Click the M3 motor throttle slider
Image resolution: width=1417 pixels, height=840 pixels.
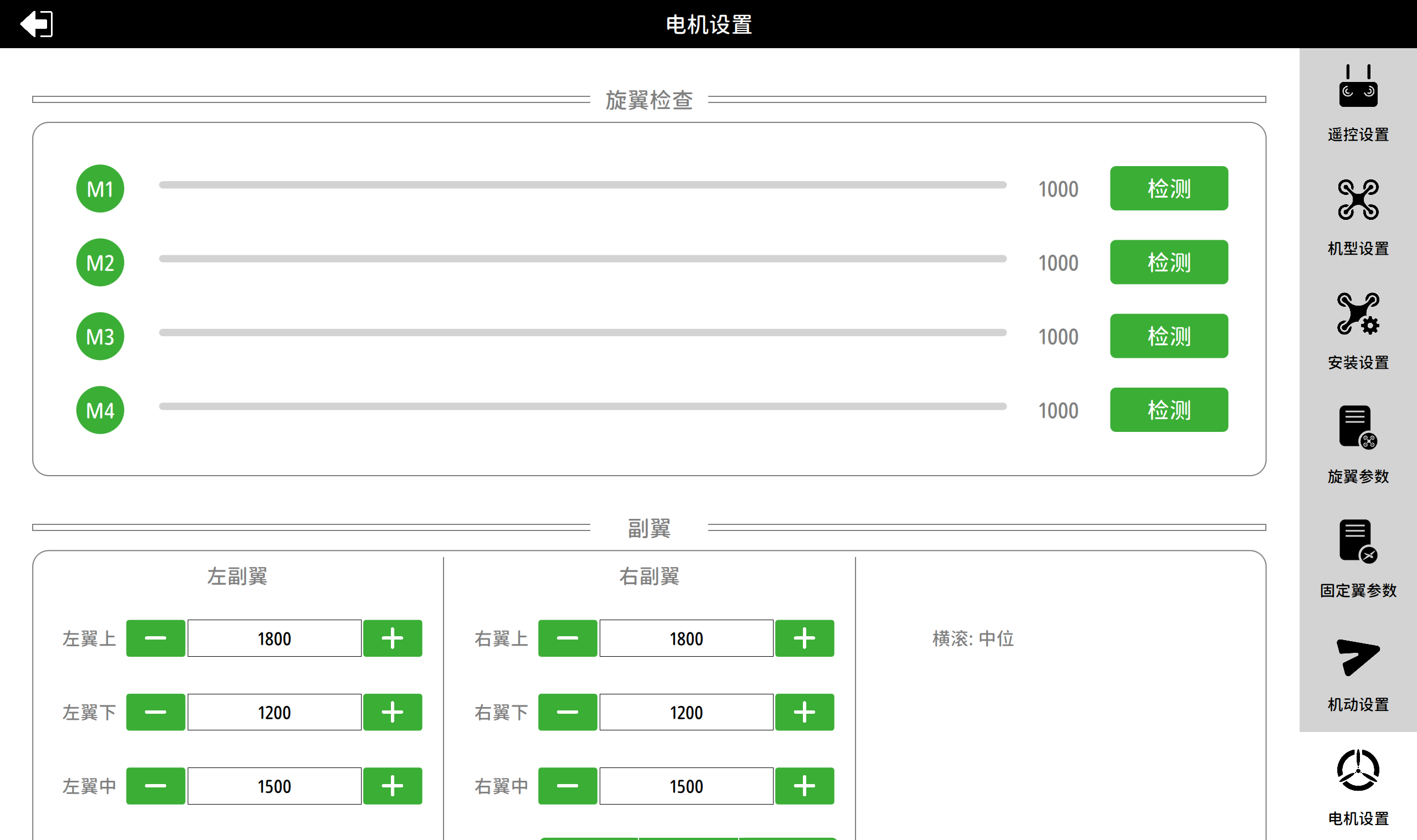[583, 333]
